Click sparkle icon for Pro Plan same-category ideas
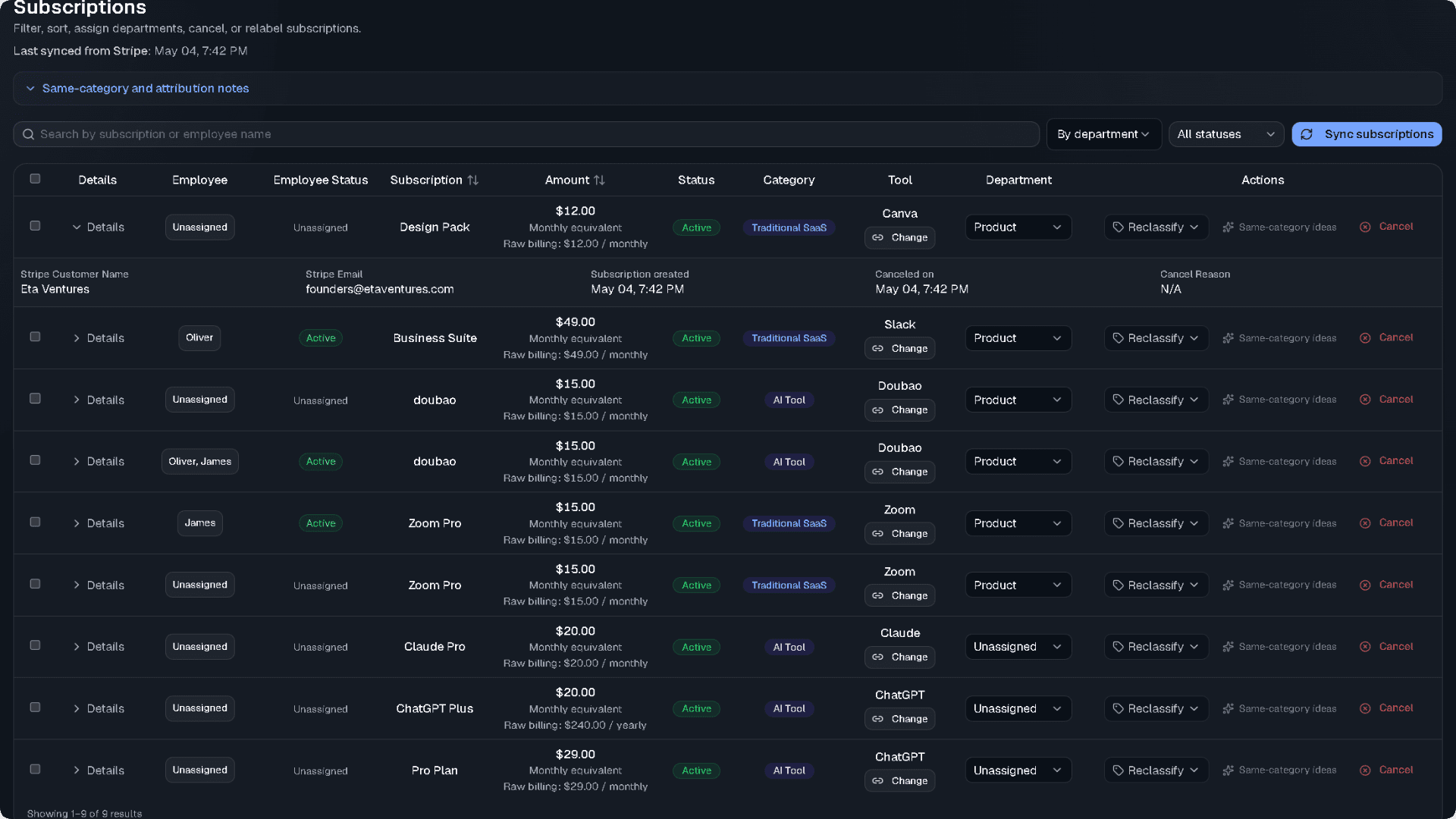 (x=1228, y=770)
